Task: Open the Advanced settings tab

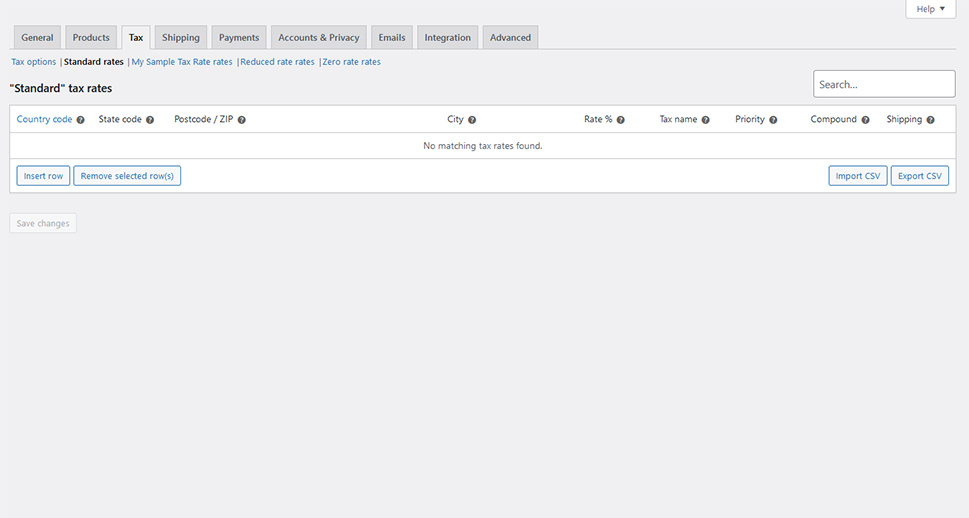Action: (x=510, y=38)
